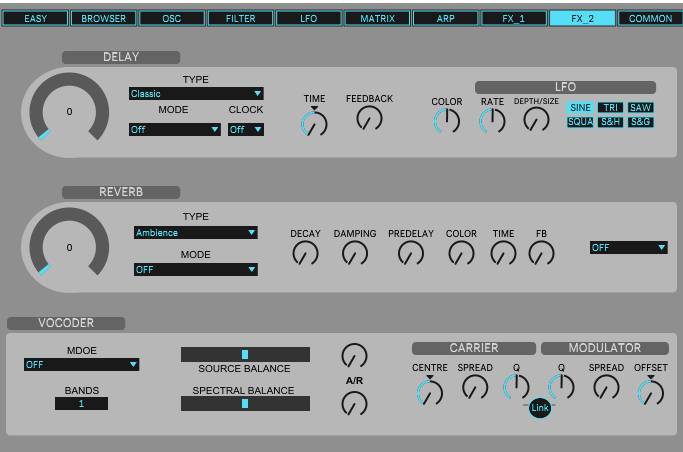Screen dimensions: 683x452
Task: Click the Reverb TIME knob
Action: 504,254
